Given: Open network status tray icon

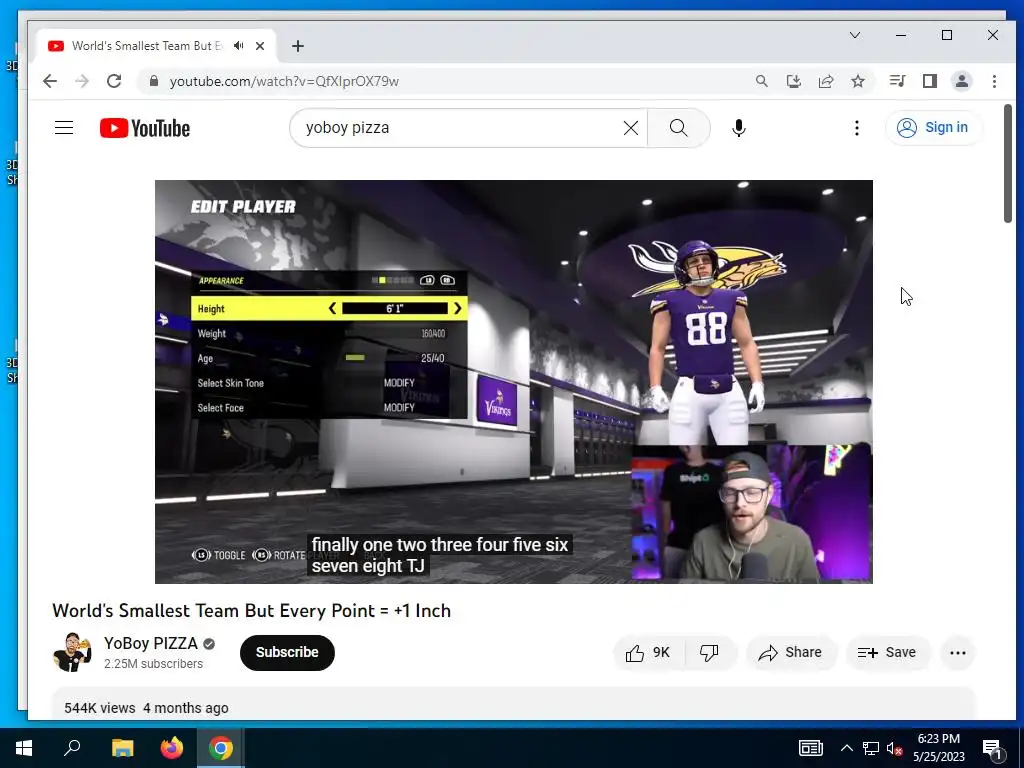Looking at the screenshot, I should coord(871,748).
